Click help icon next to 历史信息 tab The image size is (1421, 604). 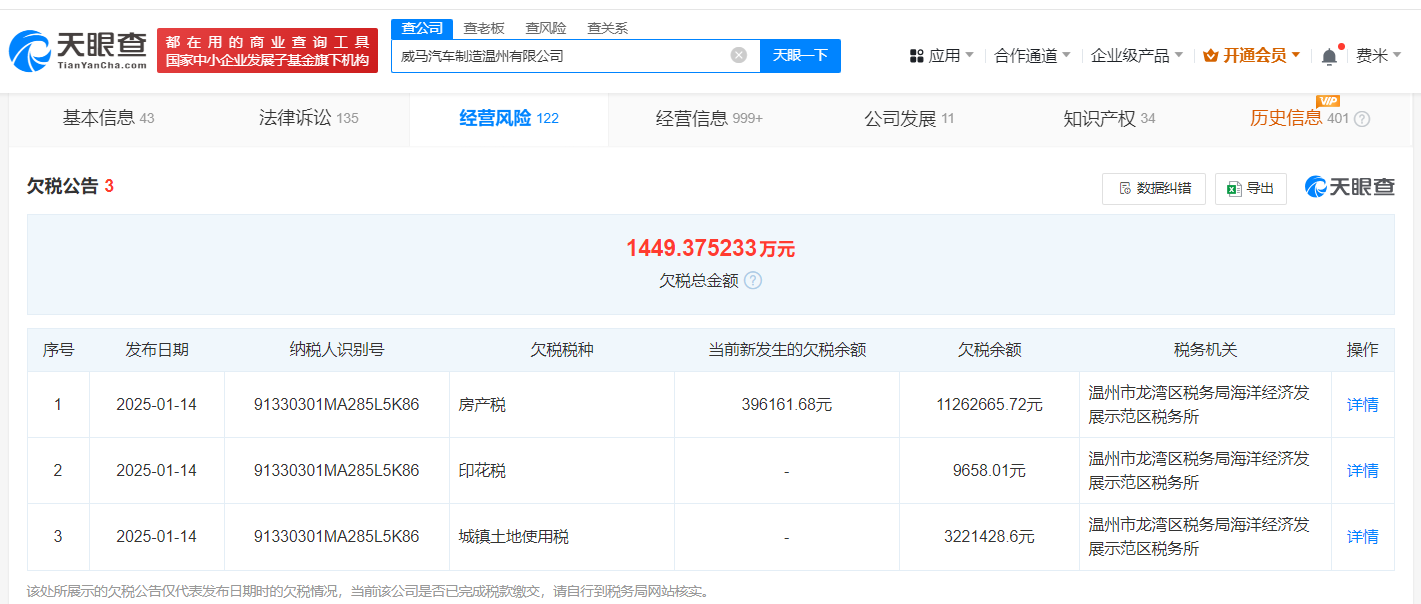point(1362,119)
